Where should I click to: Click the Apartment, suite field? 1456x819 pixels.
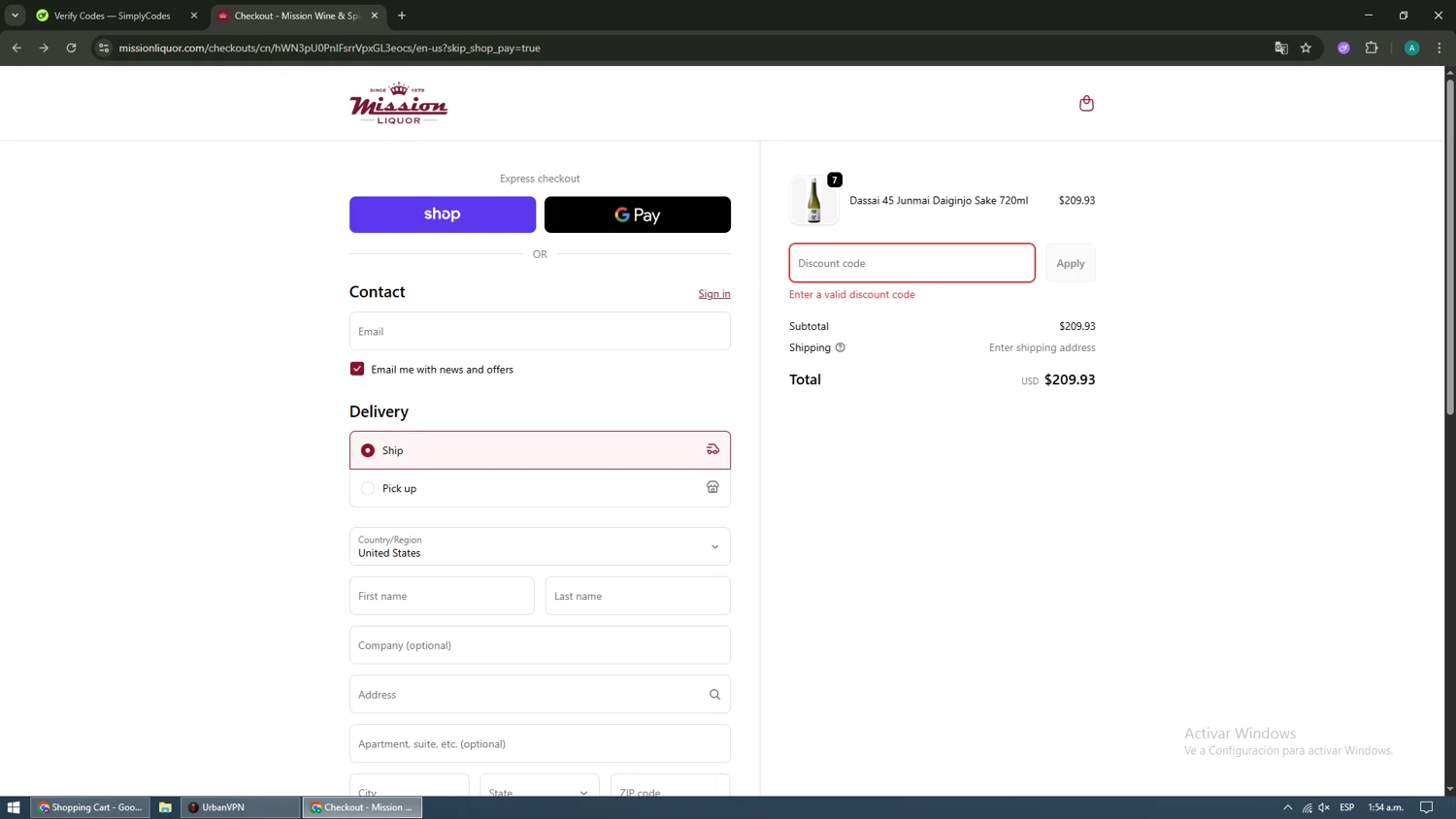point(540,744)
